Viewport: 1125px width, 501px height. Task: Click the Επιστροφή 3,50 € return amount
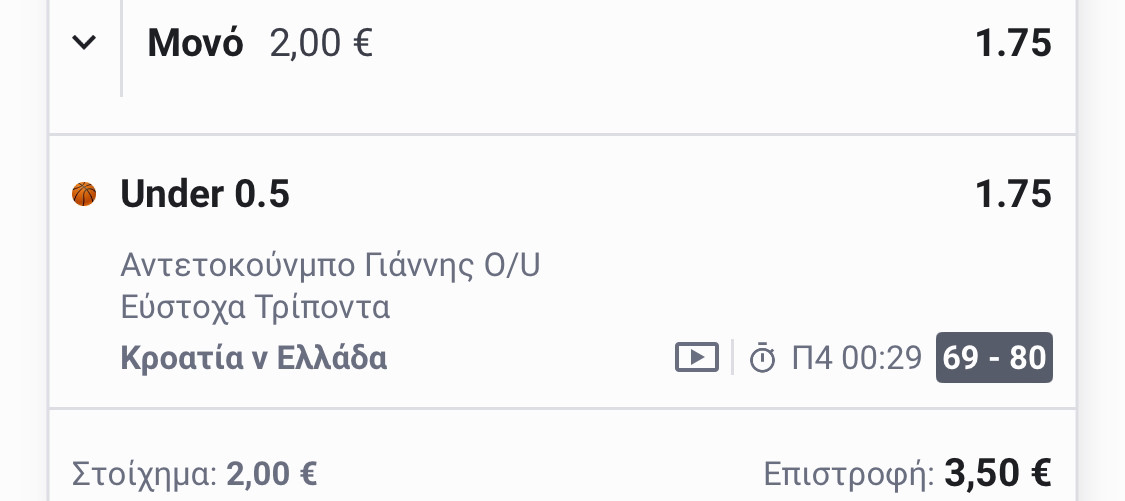click(998, 474)
